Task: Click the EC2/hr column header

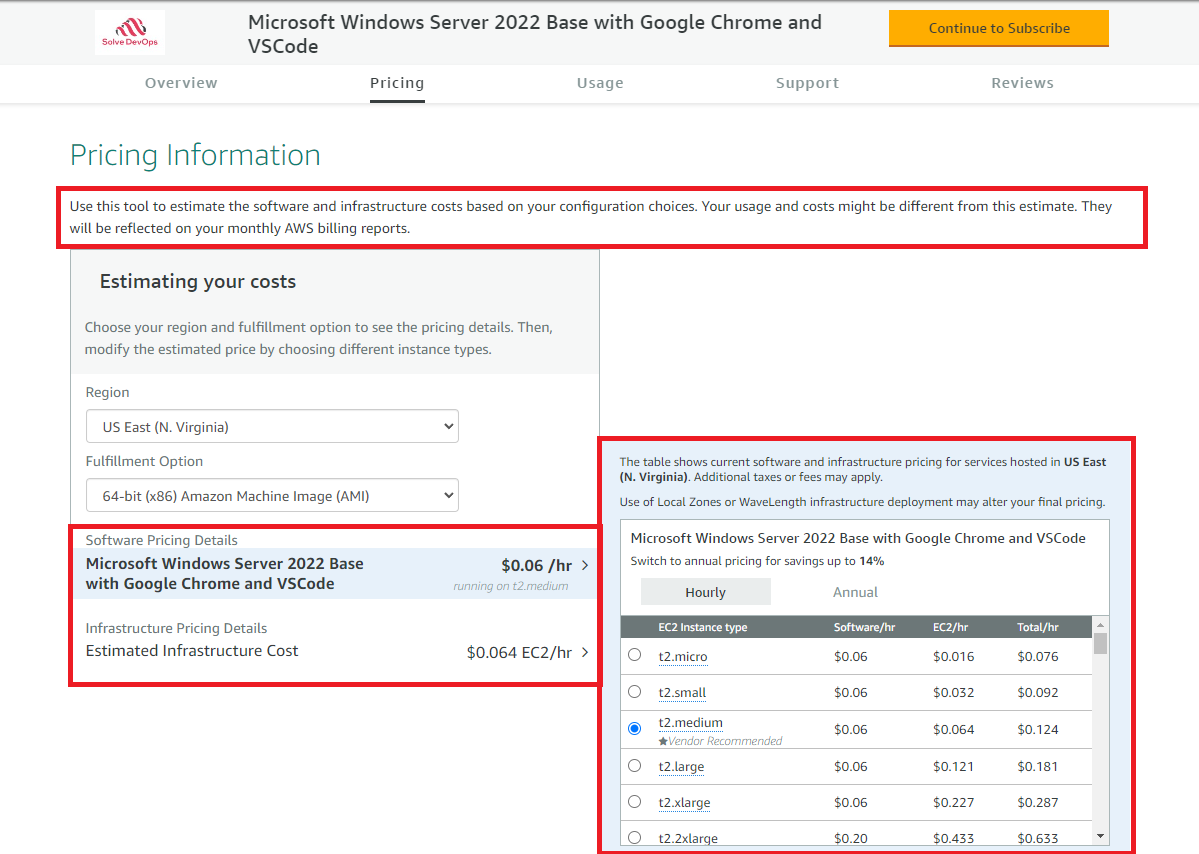Action: click(x=950, y=627)
